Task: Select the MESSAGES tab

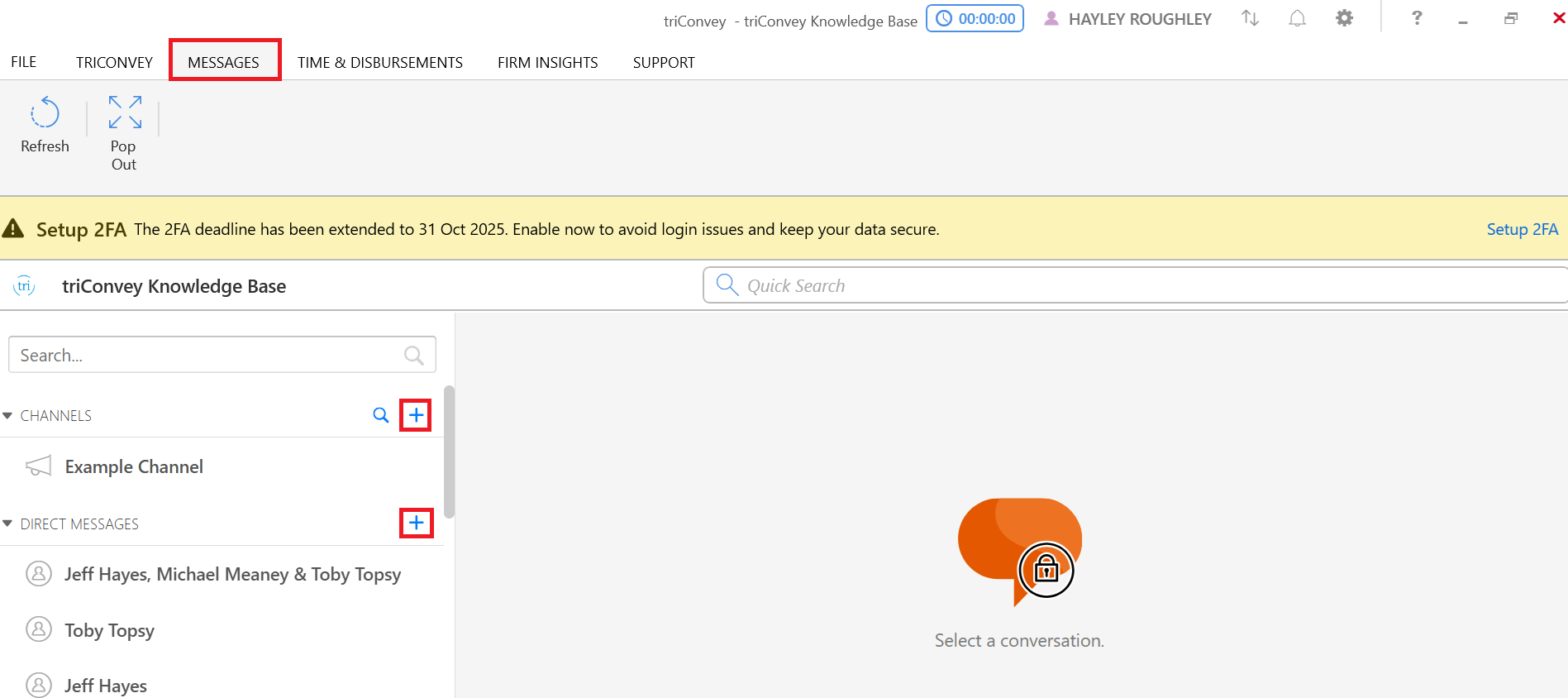Action: click(224, 62)
